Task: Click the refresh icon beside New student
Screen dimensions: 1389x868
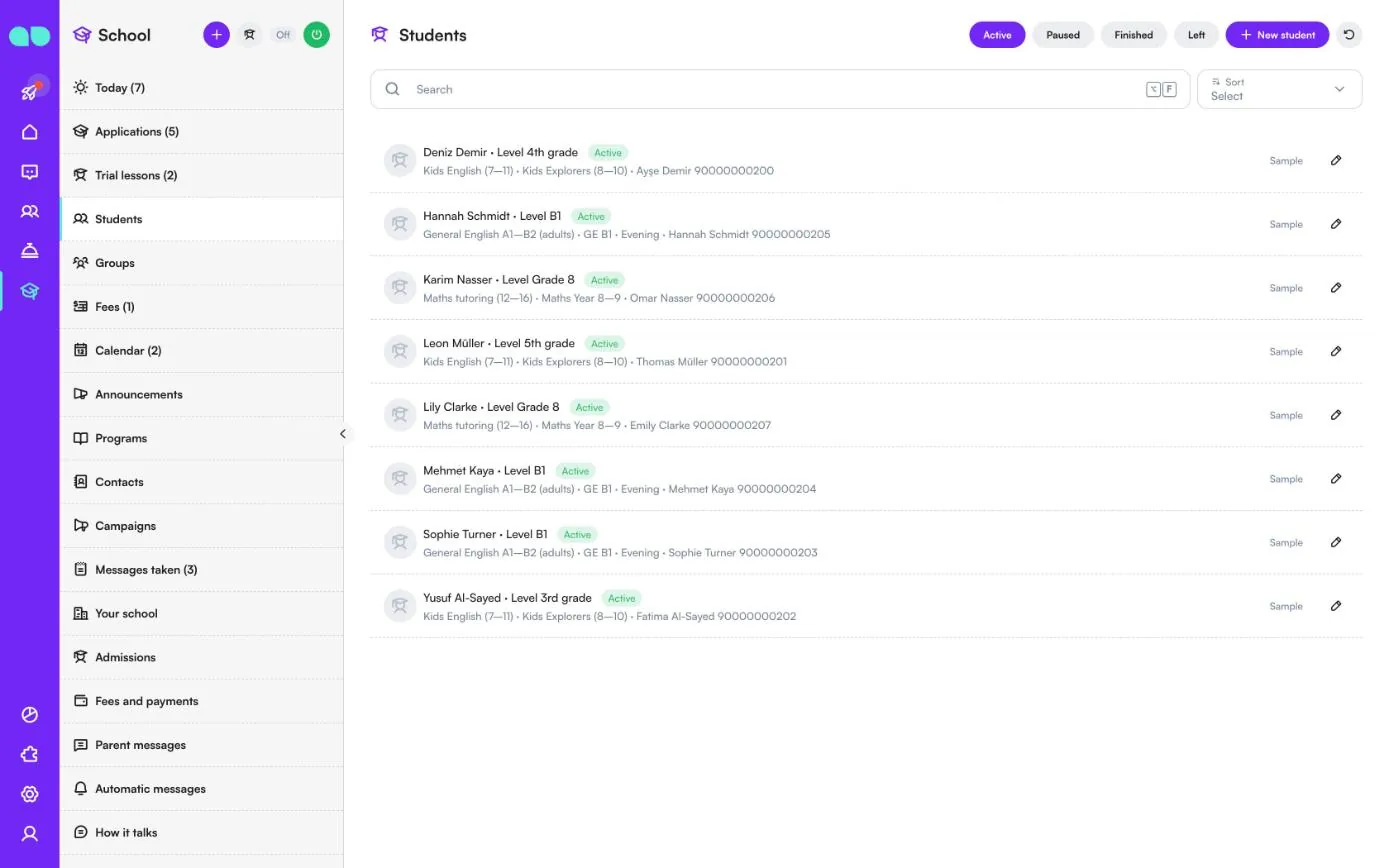Action: click(x=1349, y=35)
